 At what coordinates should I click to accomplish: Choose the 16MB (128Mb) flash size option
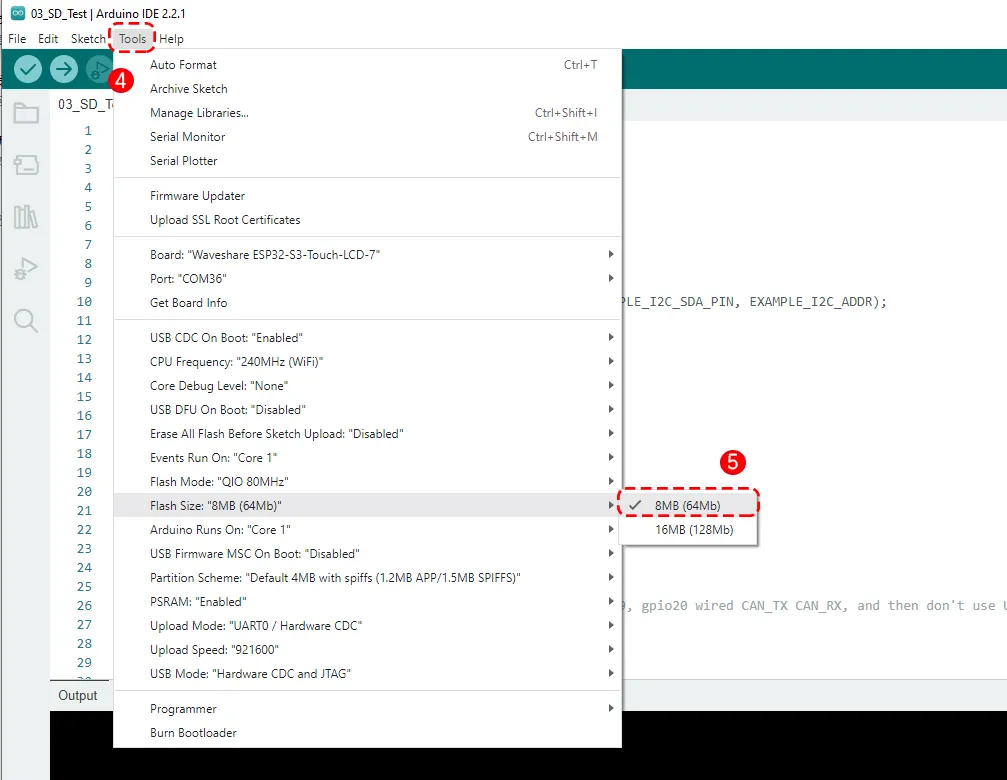click(x=694, y=530)
